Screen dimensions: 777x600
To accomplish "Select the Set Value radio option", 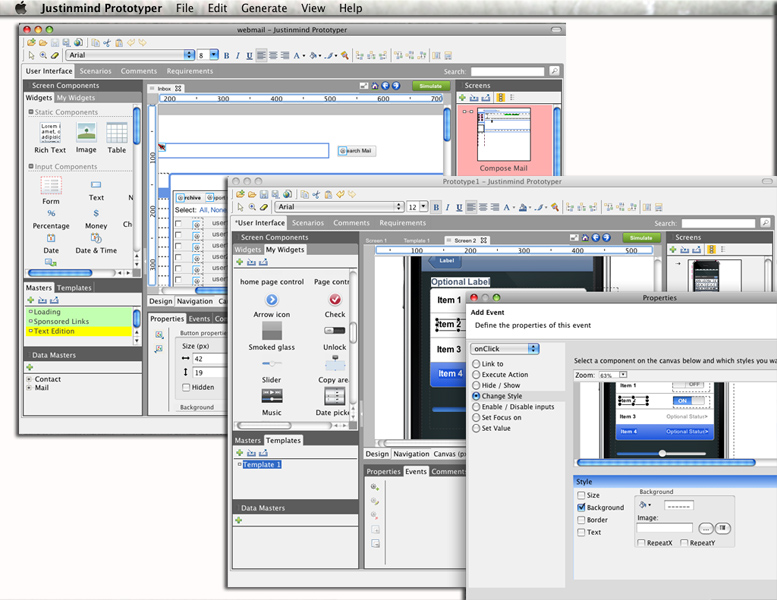I will click(x=476, y=428).
